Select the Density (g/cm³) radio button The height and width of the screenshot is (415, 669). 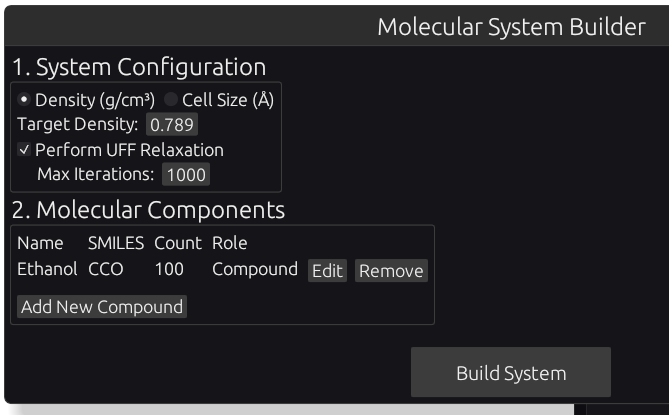point(25,100)
